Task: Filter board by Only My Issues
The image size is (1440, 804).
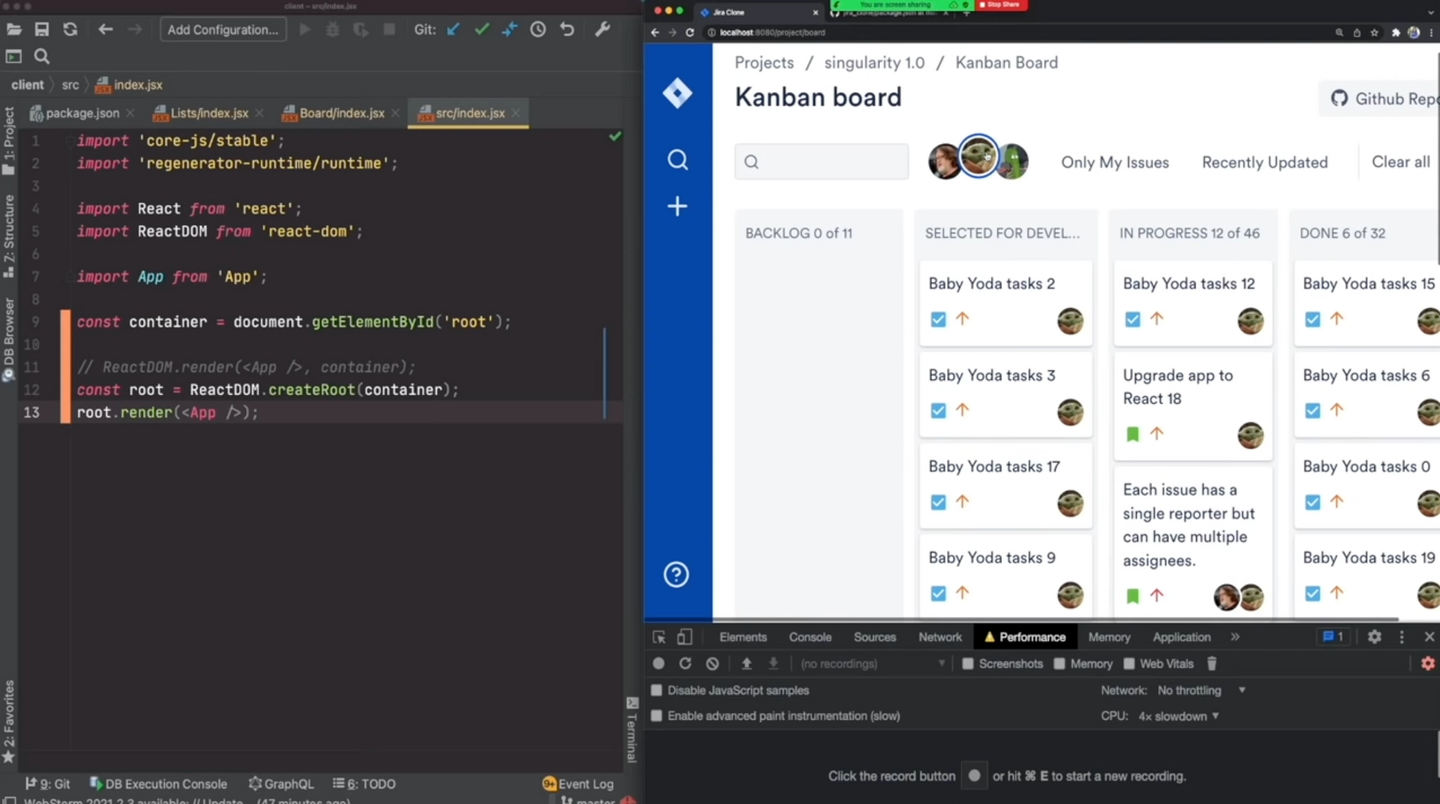Action: coord(1115,162)
